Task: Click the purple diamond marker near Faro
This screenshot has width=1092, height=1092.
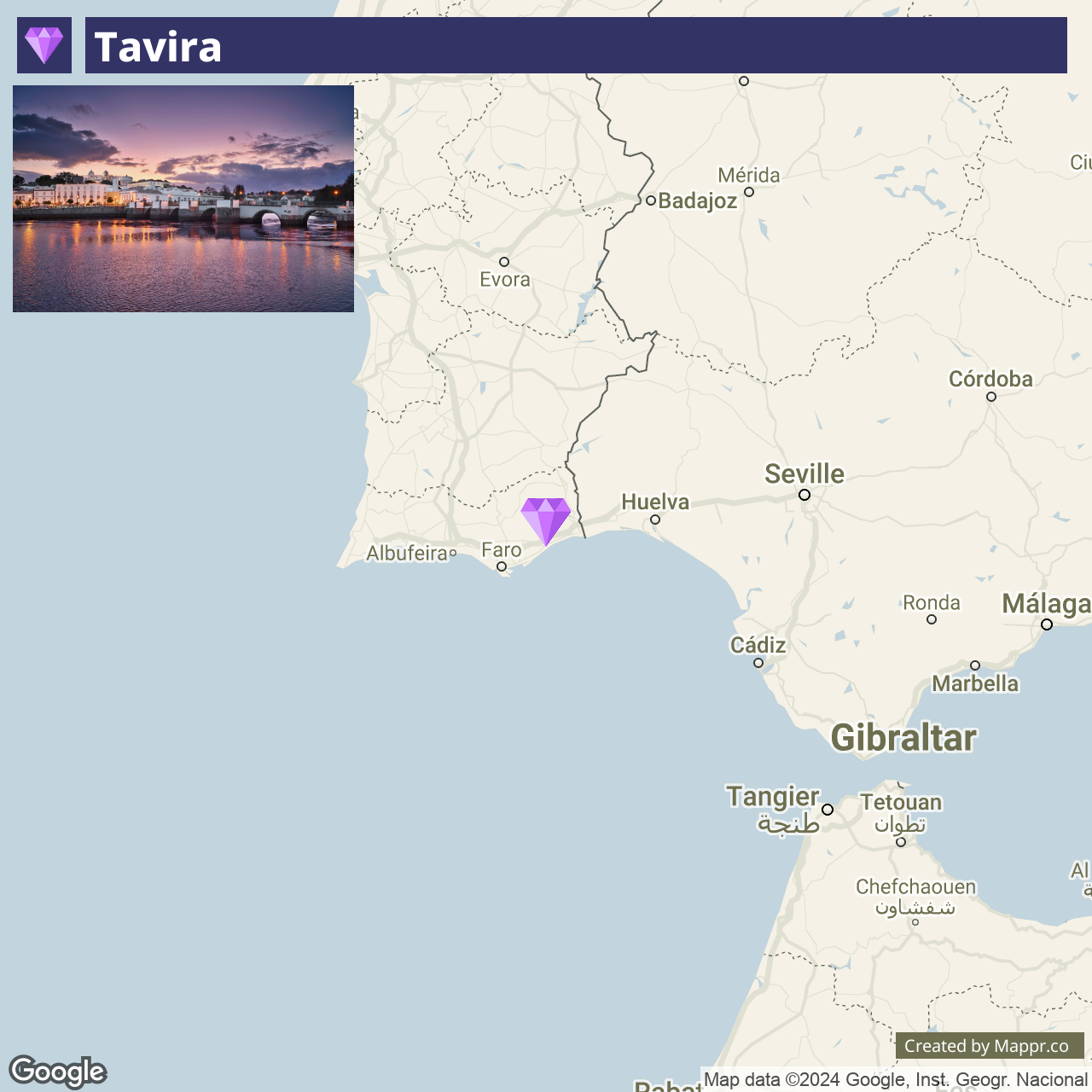Action: click(x=546, y=521)
